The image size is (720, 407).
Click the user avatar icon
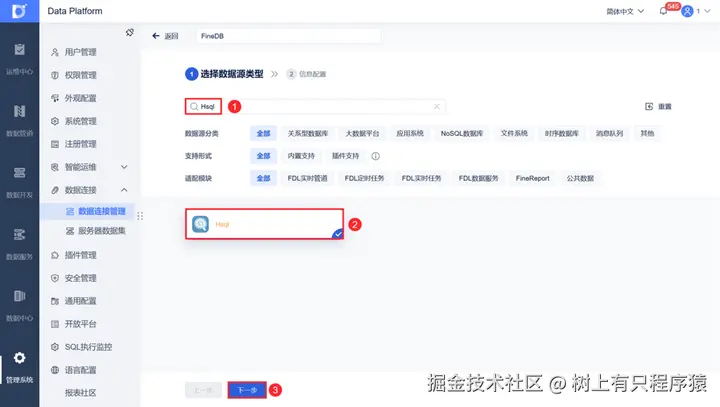pos(687,11)
